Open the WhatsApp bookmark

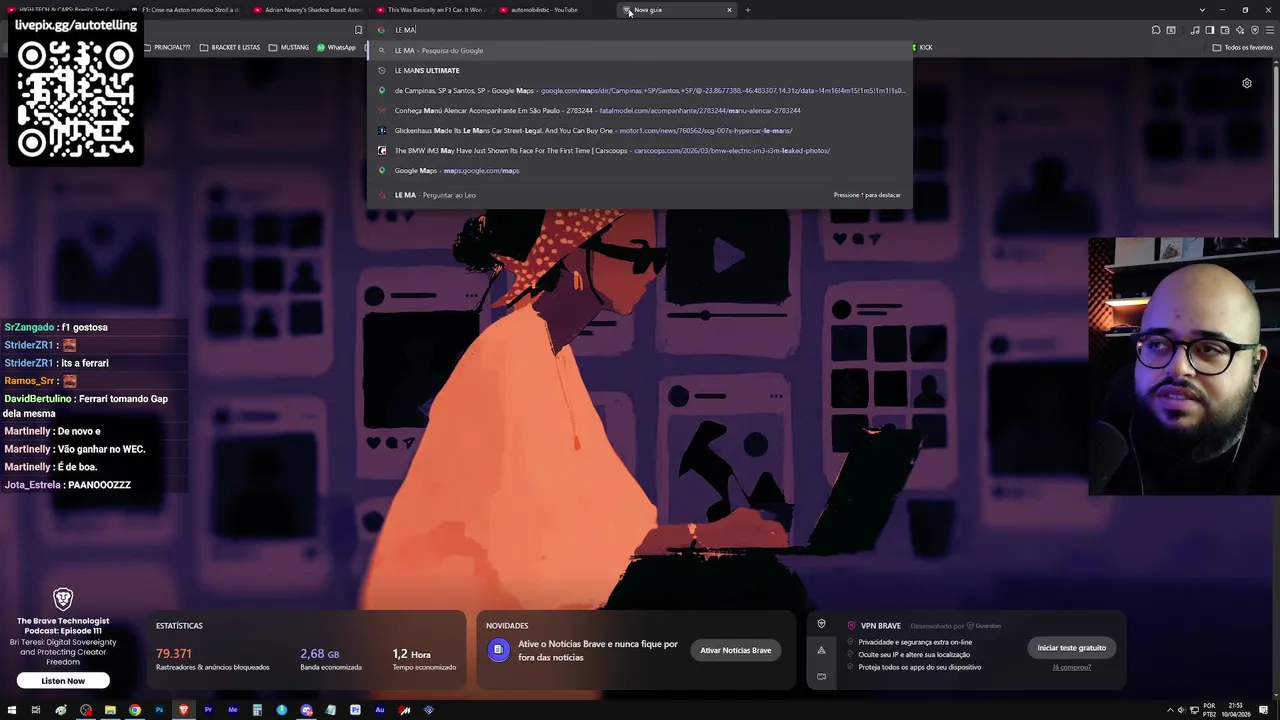(336, 47)
